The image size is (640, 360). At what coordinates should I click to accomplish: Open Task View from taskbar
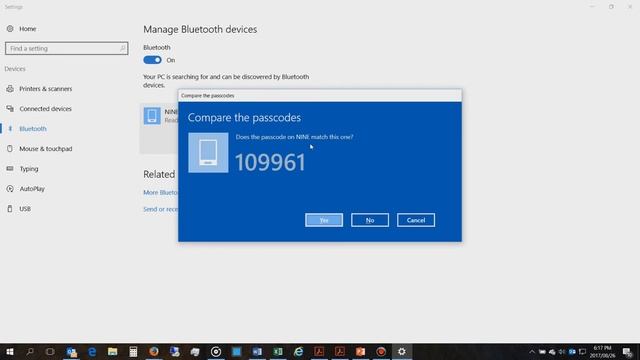50,351
